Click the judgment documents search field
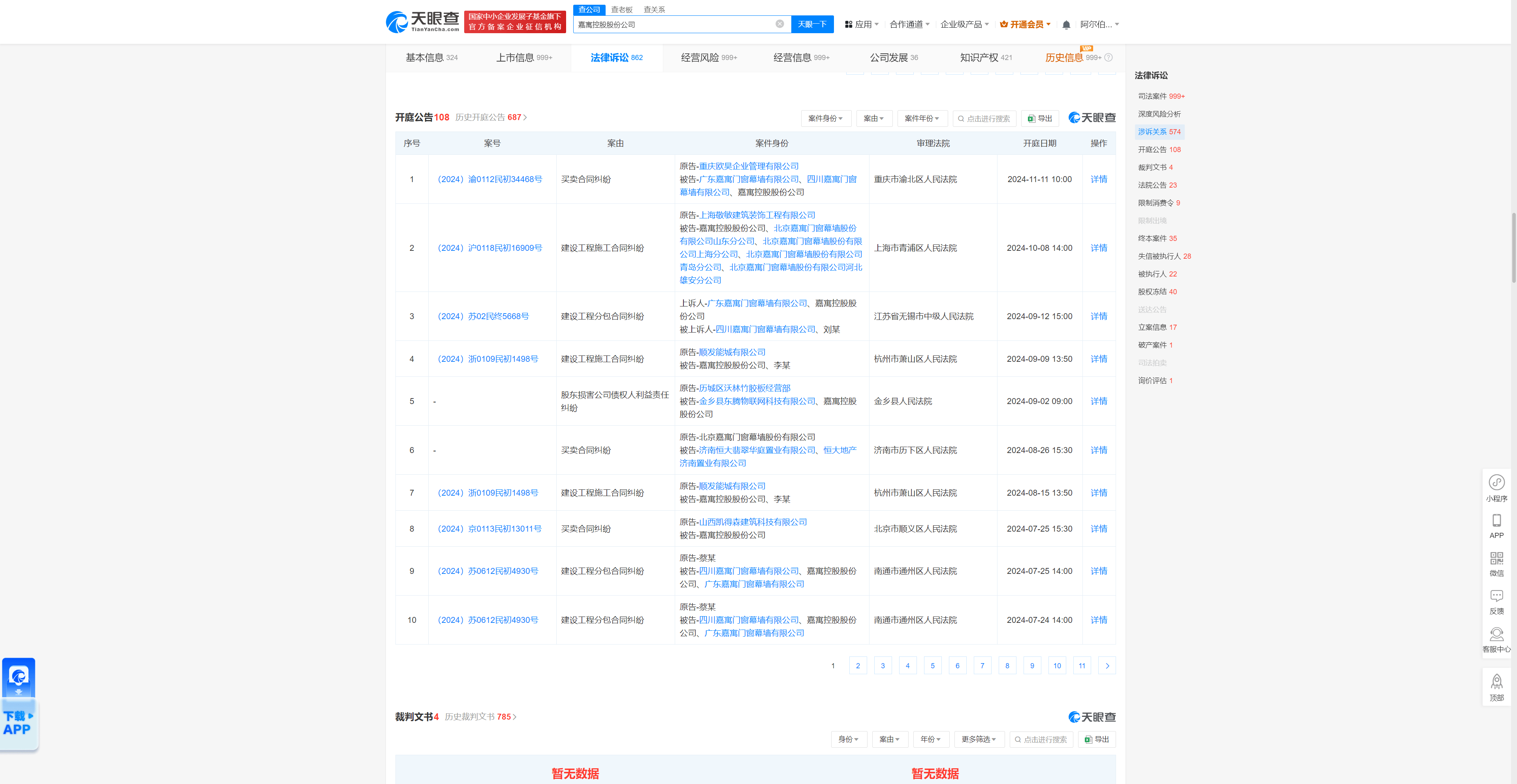Image resolution: width=1517 pixels, height=784 pixels. point(1042,739)
